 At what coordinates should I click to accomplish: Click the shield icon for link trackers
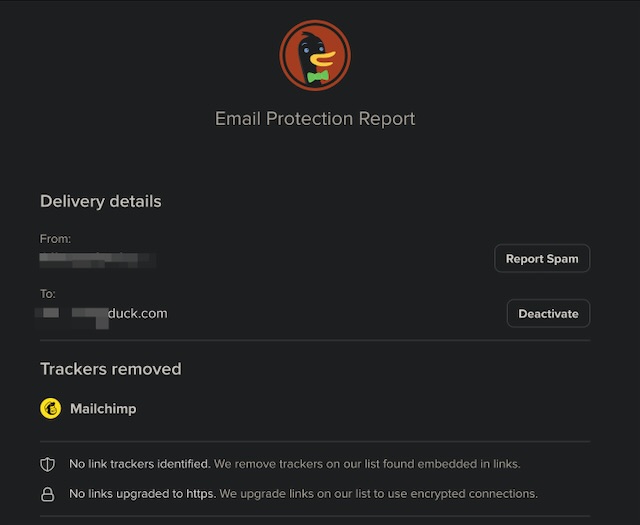pyautogui.click(x=47, y=464)
